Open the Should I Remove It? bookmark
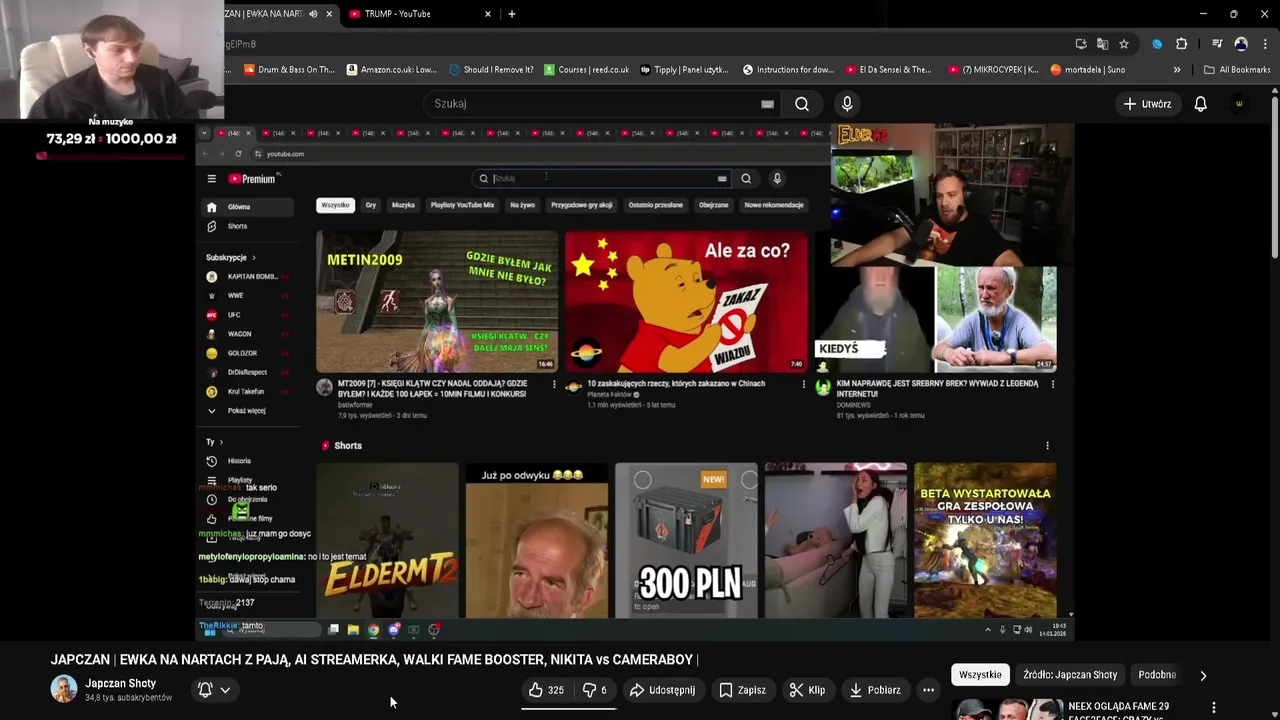The height and width of the screenshot is (720, 1280). pos(492,70)
